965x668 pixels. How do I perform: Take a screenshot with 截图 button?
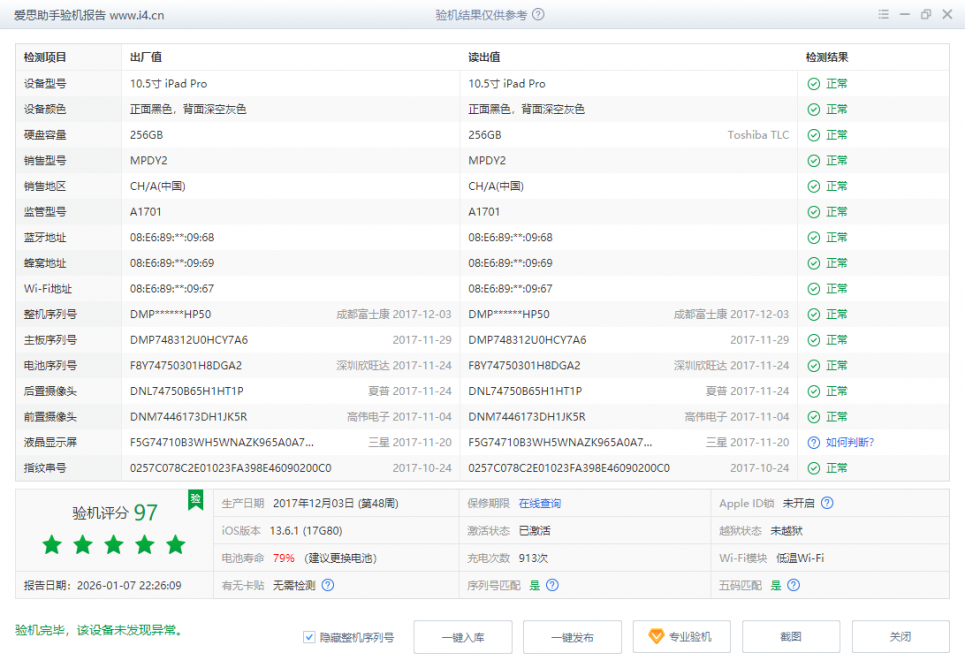791,637
